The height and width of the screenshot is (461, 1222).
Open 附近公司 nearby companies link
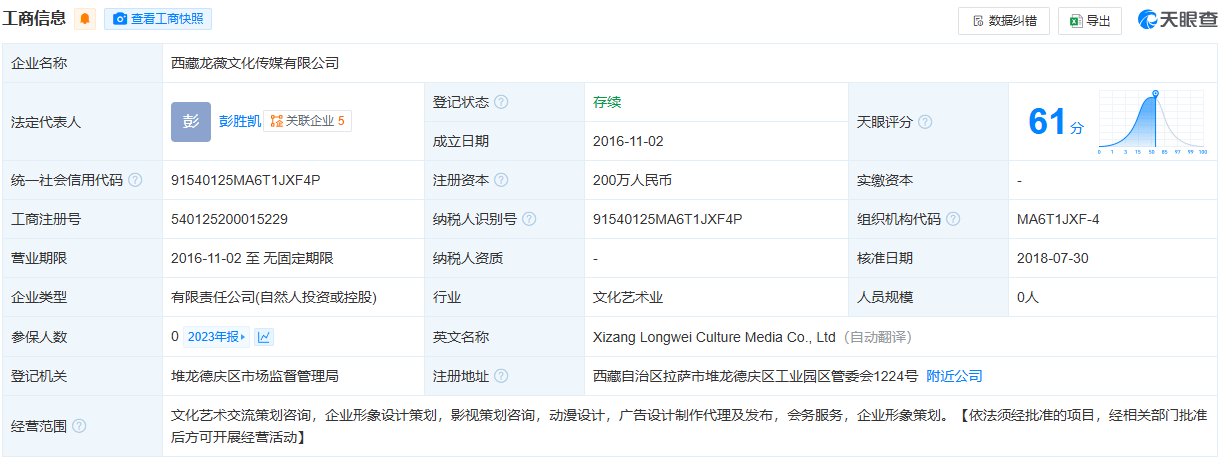pos(954,376)
